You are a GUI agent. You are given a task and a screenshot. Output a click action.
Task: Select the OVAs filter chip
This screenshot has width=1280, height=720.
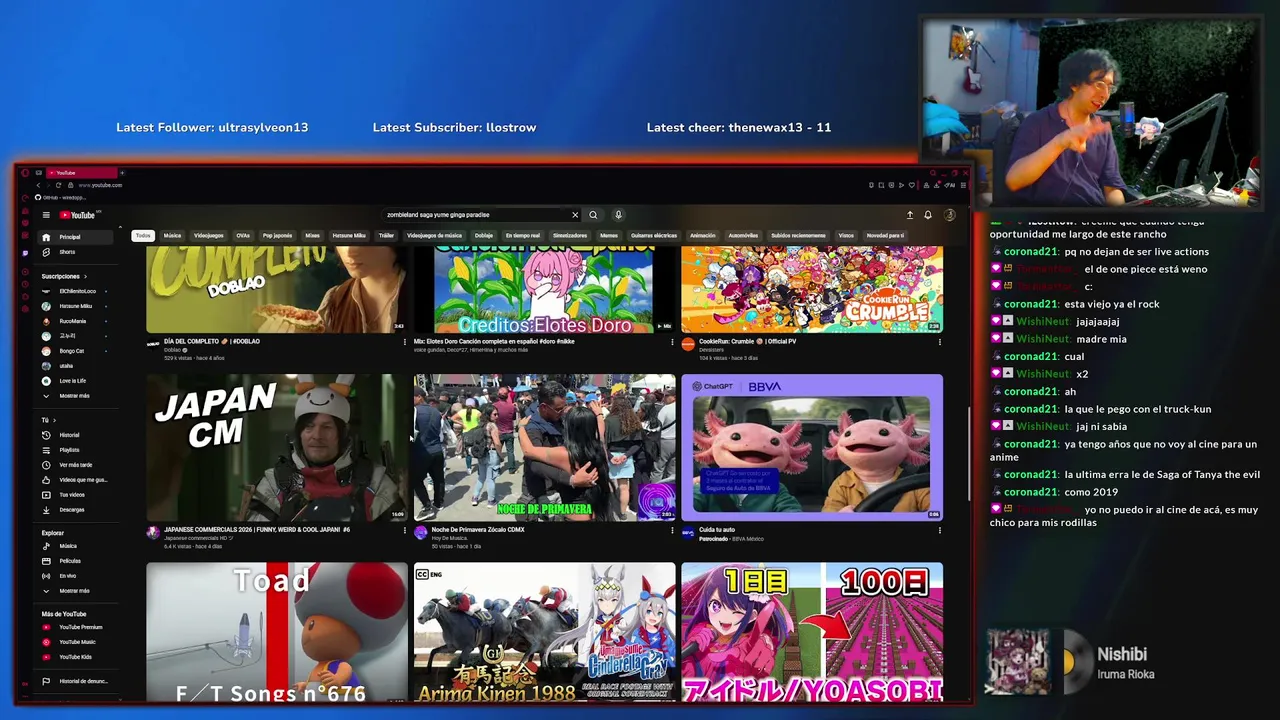coord(243,236)
